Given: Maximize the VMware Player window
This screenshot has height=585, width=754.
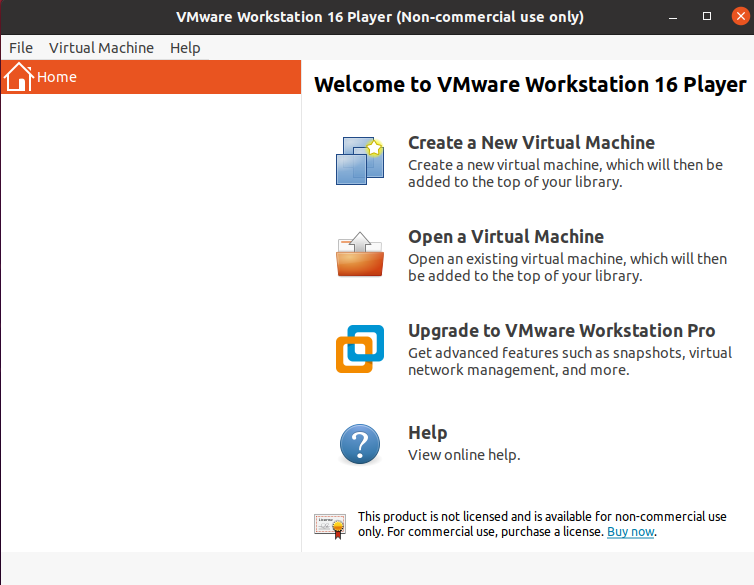Looking at the screenshot, I should coord(706,16).
